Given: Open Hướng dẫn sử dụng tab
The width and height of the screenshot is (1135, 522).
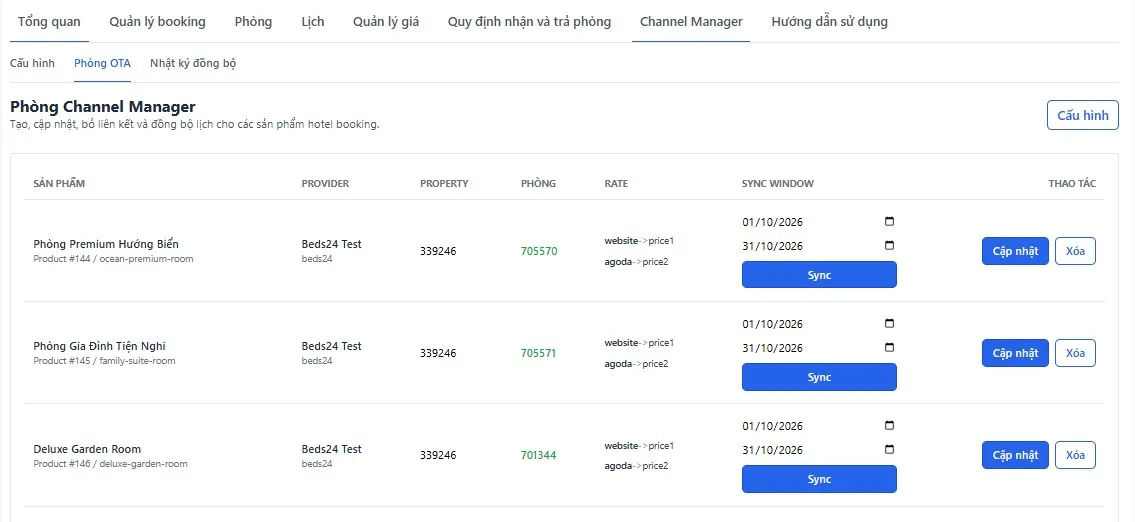Looking at the screenshot, I should click(x=830, y=22).
